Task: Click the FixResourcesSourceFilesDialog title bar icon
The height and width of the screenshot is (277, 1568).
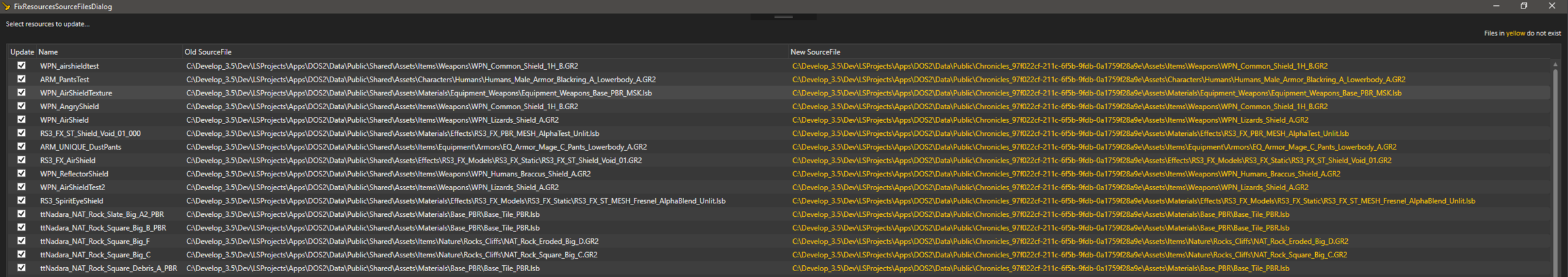Action: (7, 7)
